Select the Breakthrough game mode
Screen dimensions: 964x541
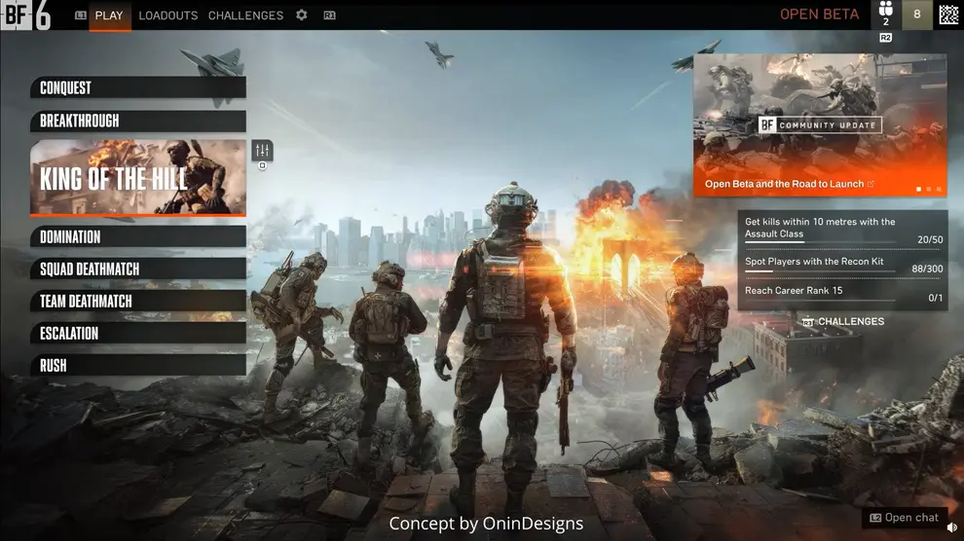coord(138,121)
